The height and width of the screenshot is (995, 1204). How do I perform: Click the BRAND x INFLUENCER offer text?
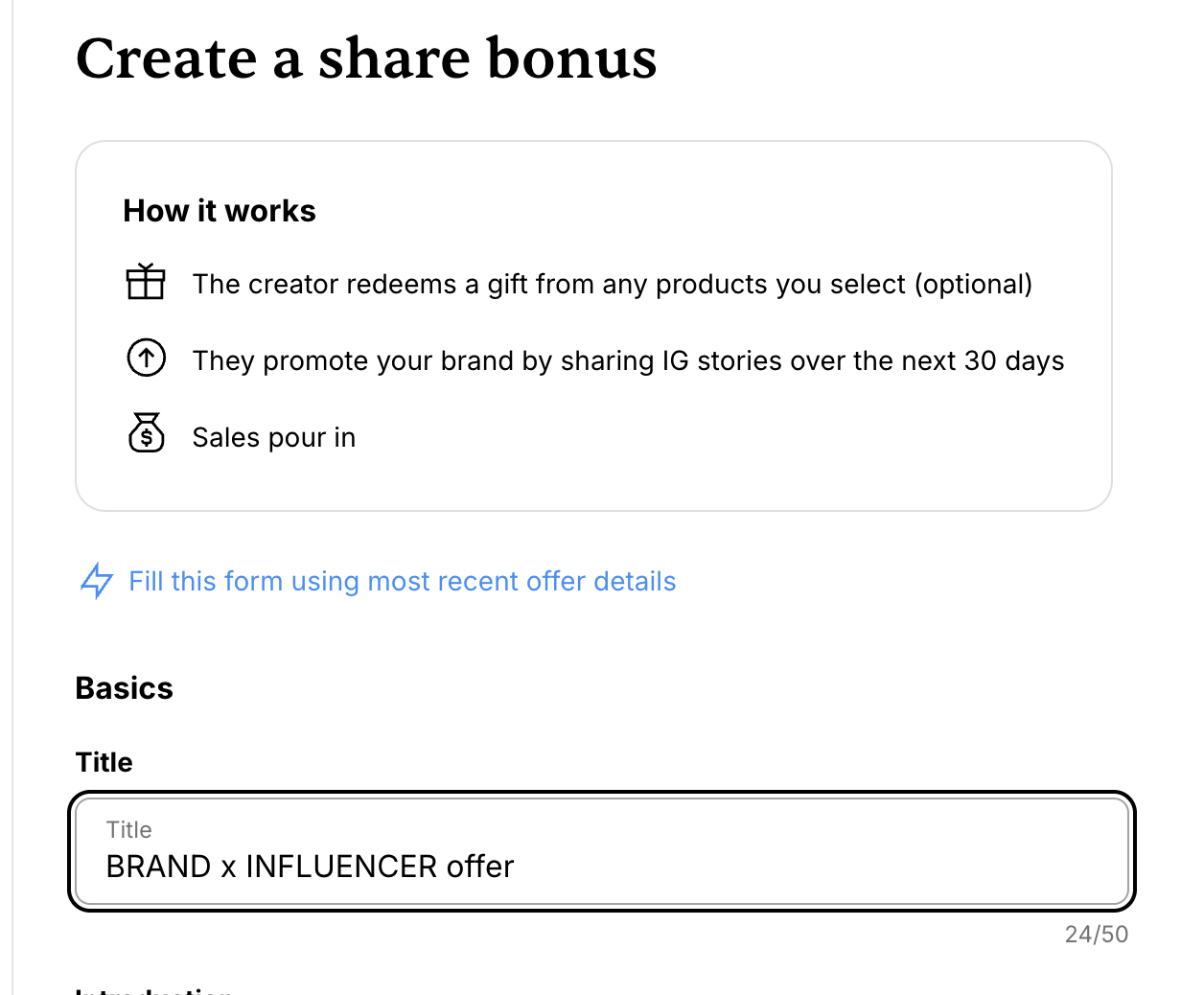coord(310,867)
